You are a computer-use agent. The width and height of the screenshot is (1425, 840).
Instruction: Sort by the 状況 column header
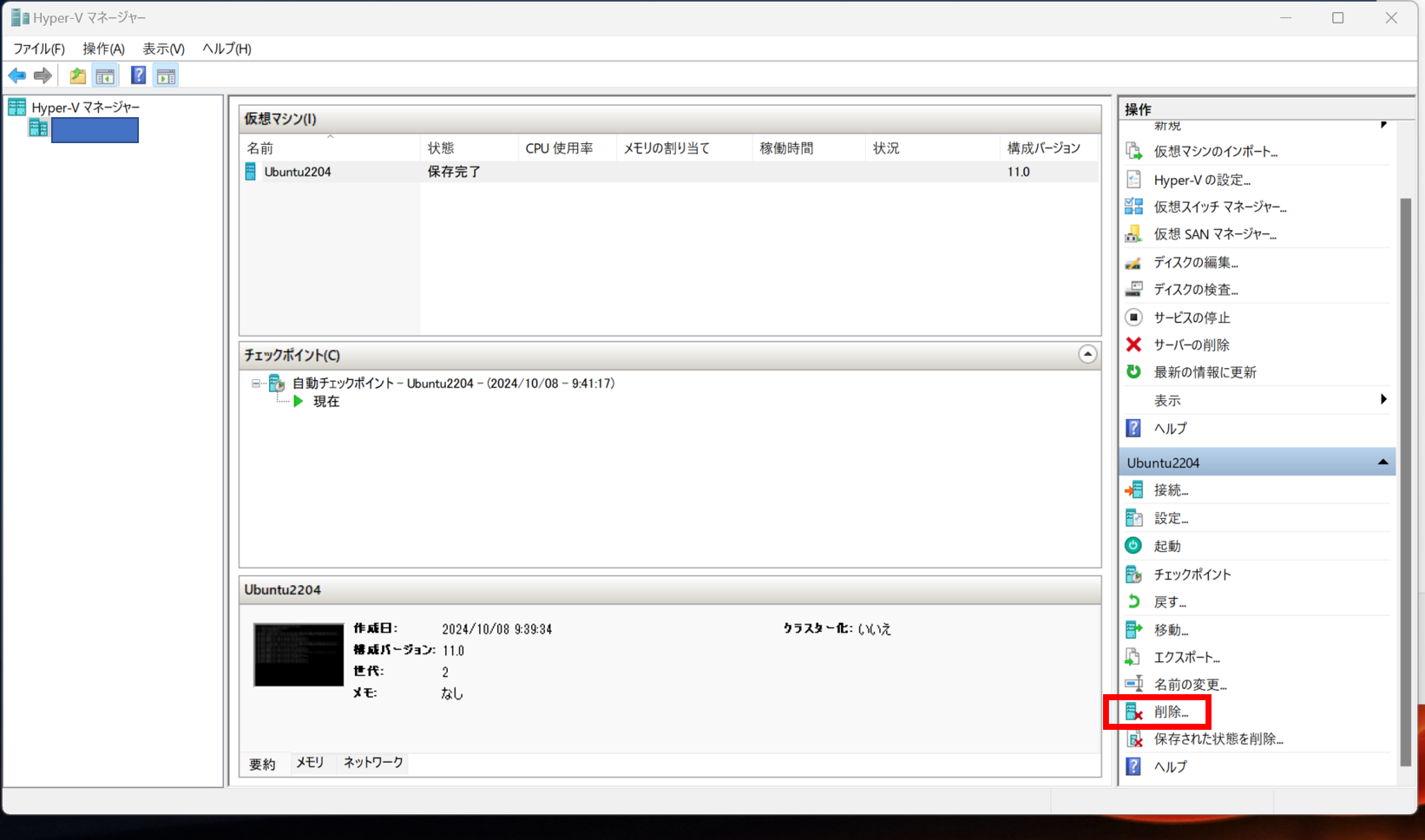click(x=933, y=148)
